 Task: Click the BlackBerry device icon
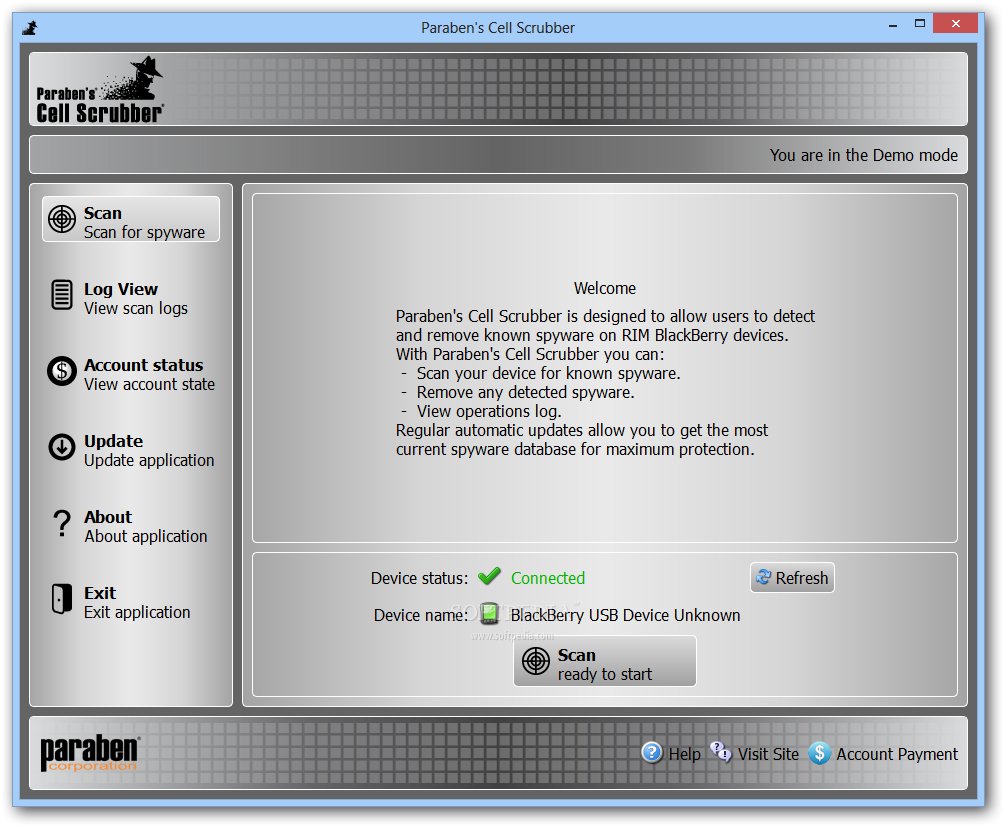(x=490, y=613)
